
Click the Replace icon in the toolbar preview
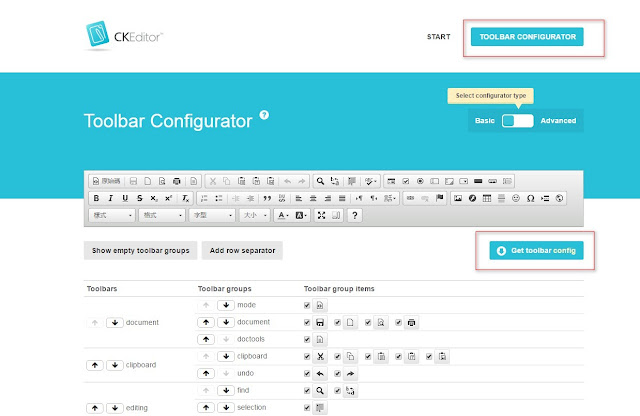[335, 181]
